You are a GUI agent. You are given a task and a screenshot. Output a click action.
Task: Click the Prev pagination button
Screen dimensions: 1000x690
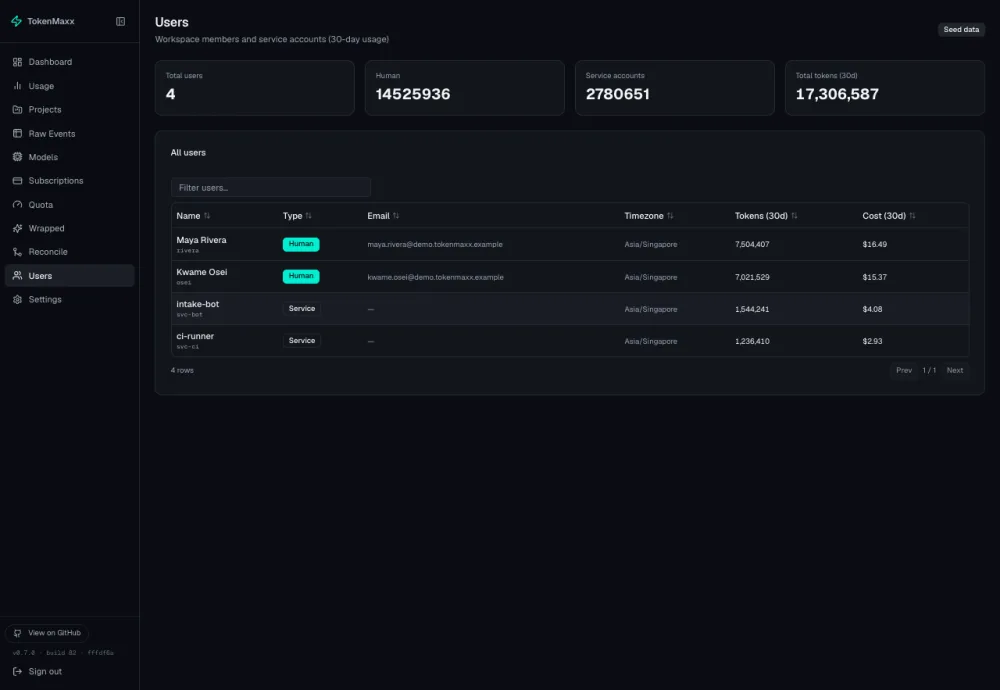[904, 371]
